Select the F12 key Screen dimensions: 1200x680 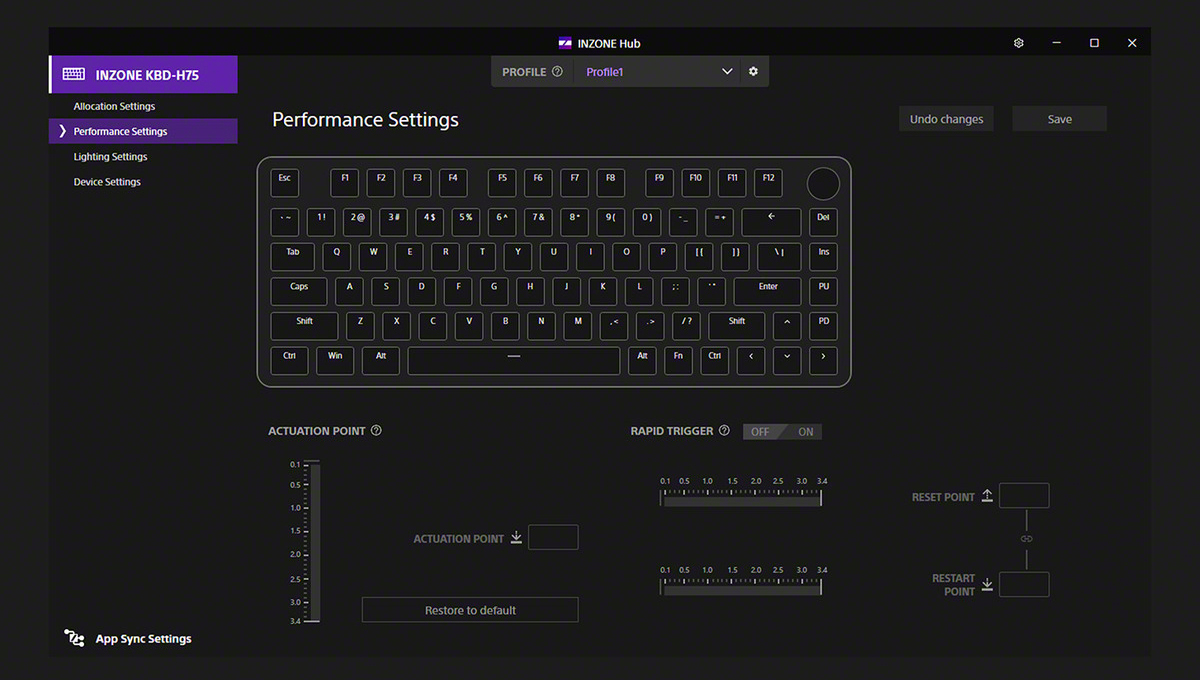tap(768, 182)
